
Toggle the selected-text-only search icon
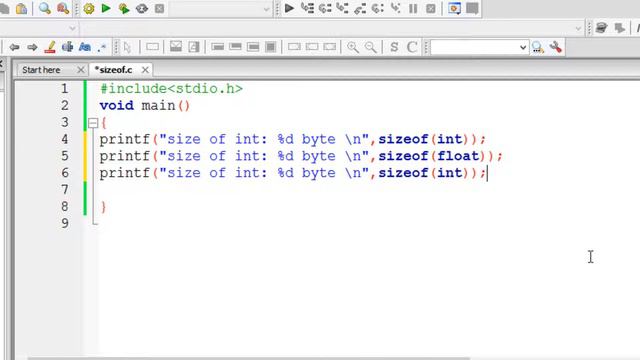pos(67,47)
